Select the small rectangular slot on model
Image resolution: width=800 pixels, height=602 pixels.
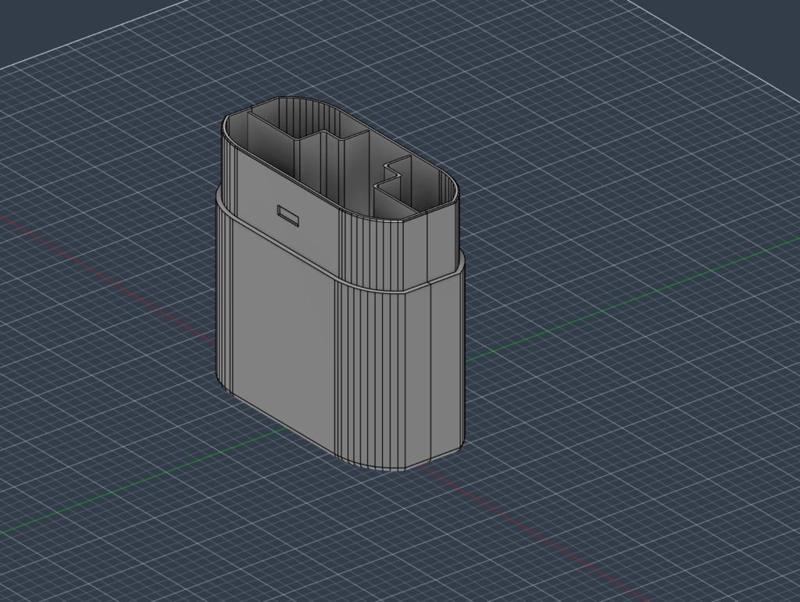pos(288,215)
